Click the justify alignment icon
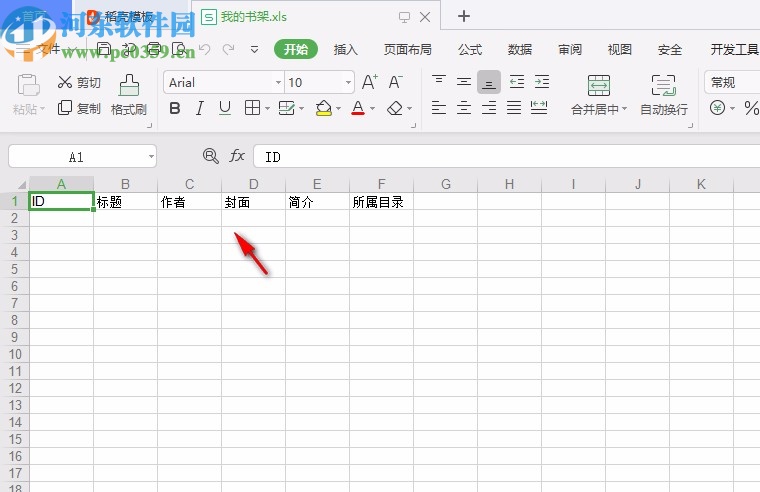This screenshot has height=492, width=760. (514, 108)
